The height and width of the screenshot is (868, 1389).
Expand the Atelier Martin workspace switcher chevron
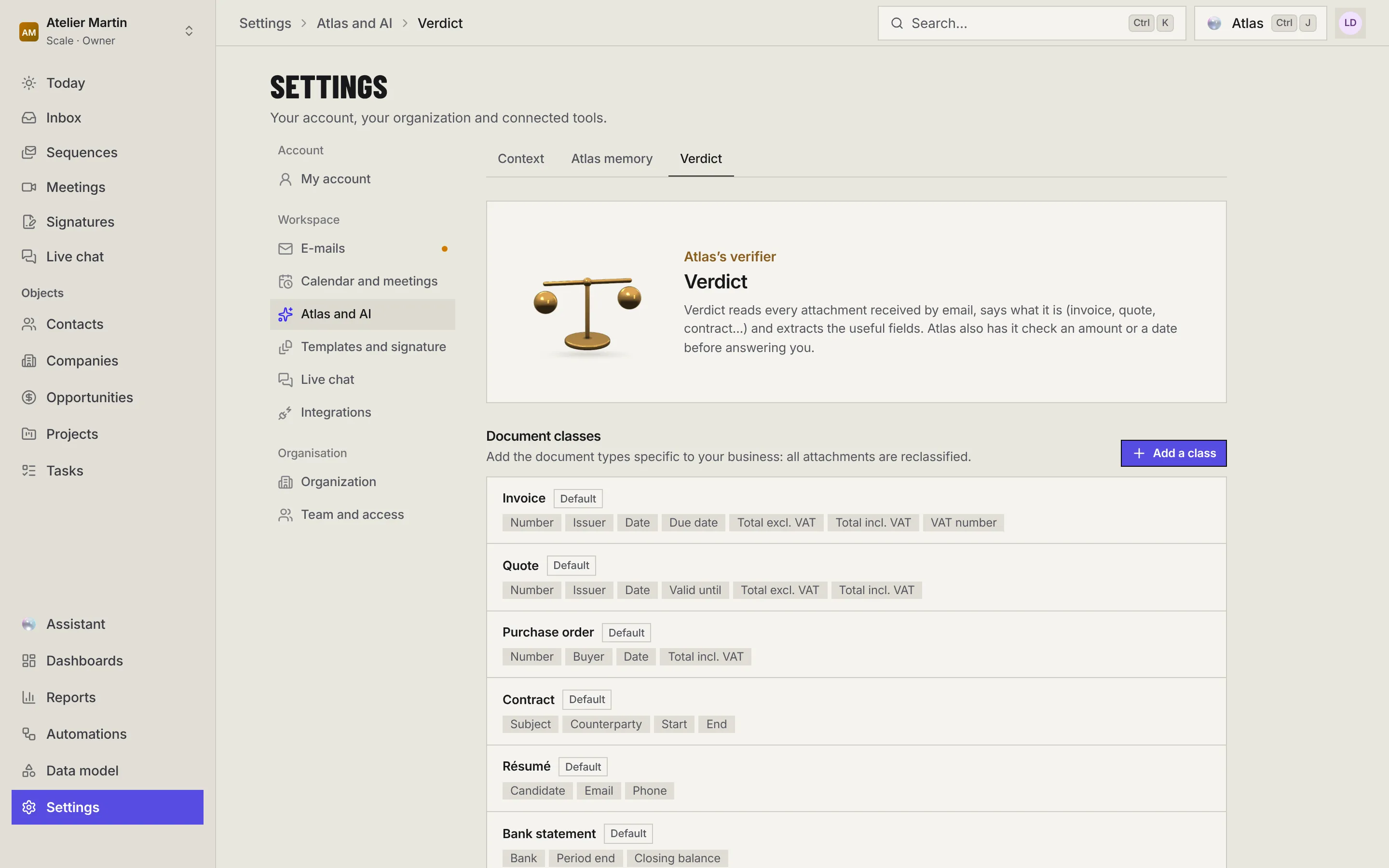(x=189, y=31)
